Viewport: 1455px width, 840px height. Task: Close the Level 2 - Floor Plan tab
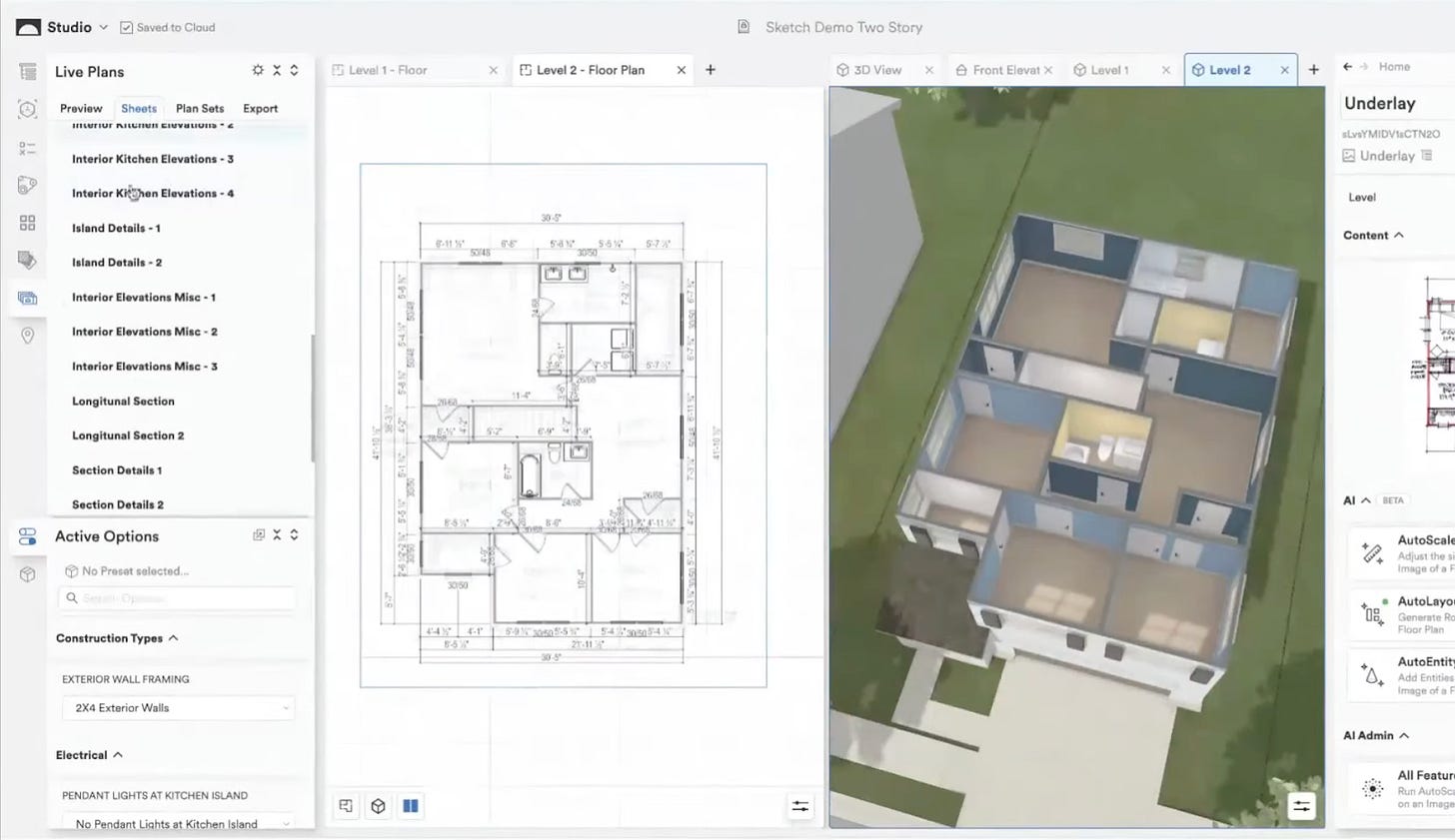(682, 70)
